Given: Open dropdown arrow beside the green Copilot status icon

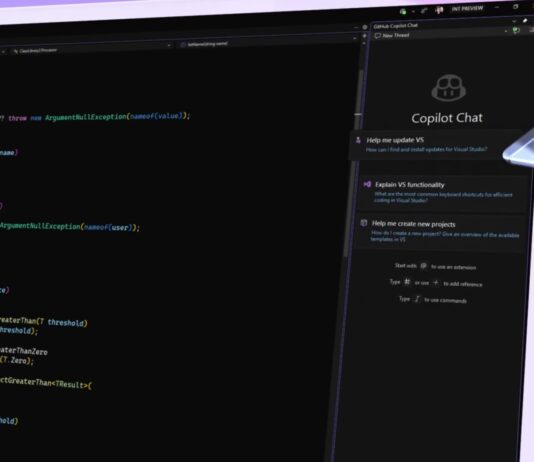Looking at the screenshot, I should click(413, 12).
